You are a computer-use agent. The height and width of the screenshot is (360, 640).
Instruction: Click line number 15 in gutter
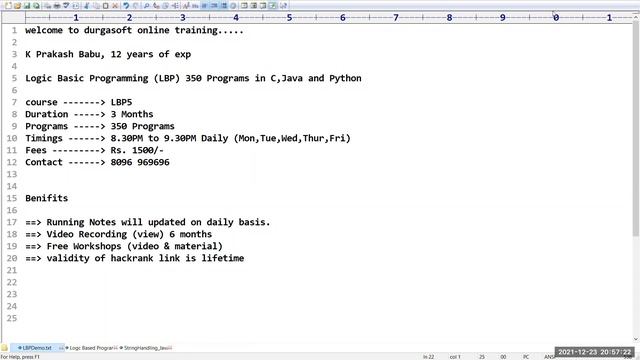[x=11, y=198]
